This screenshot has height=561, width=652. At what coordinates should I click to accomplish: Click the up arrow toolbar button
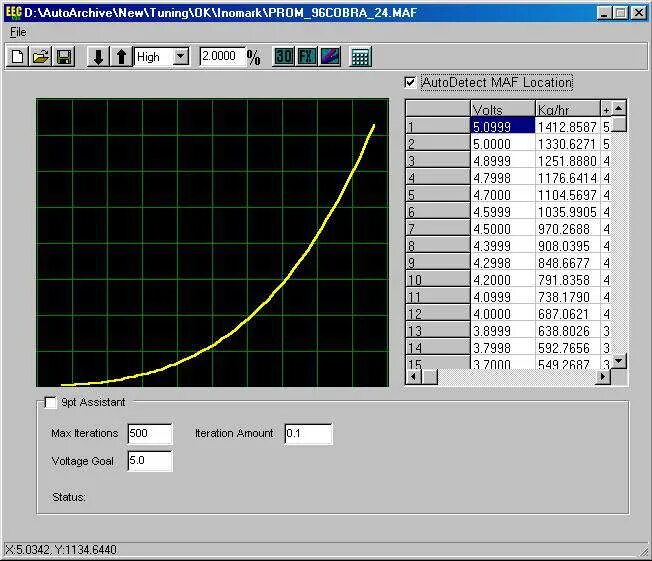[x=121, y=57]
